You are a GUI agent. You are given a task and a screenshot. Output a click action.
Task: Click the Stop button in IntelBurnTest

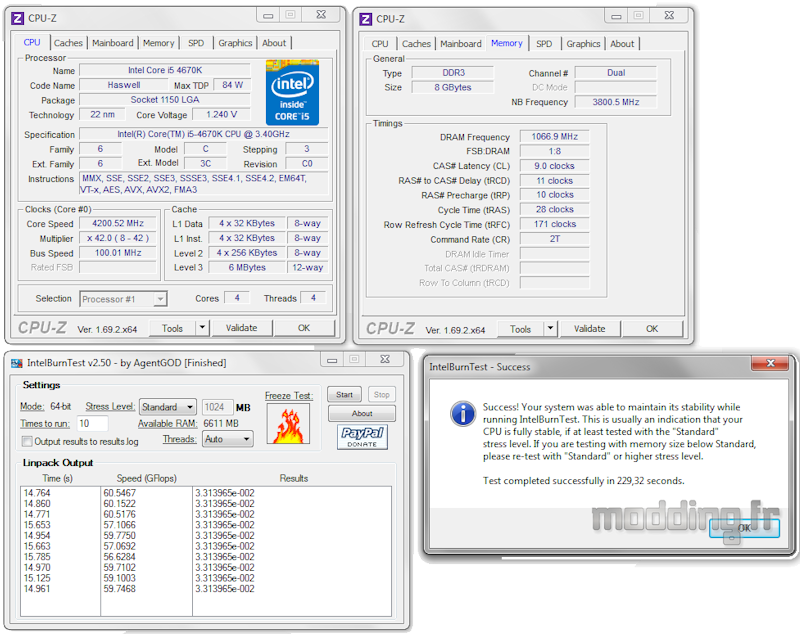coord(382,395)
